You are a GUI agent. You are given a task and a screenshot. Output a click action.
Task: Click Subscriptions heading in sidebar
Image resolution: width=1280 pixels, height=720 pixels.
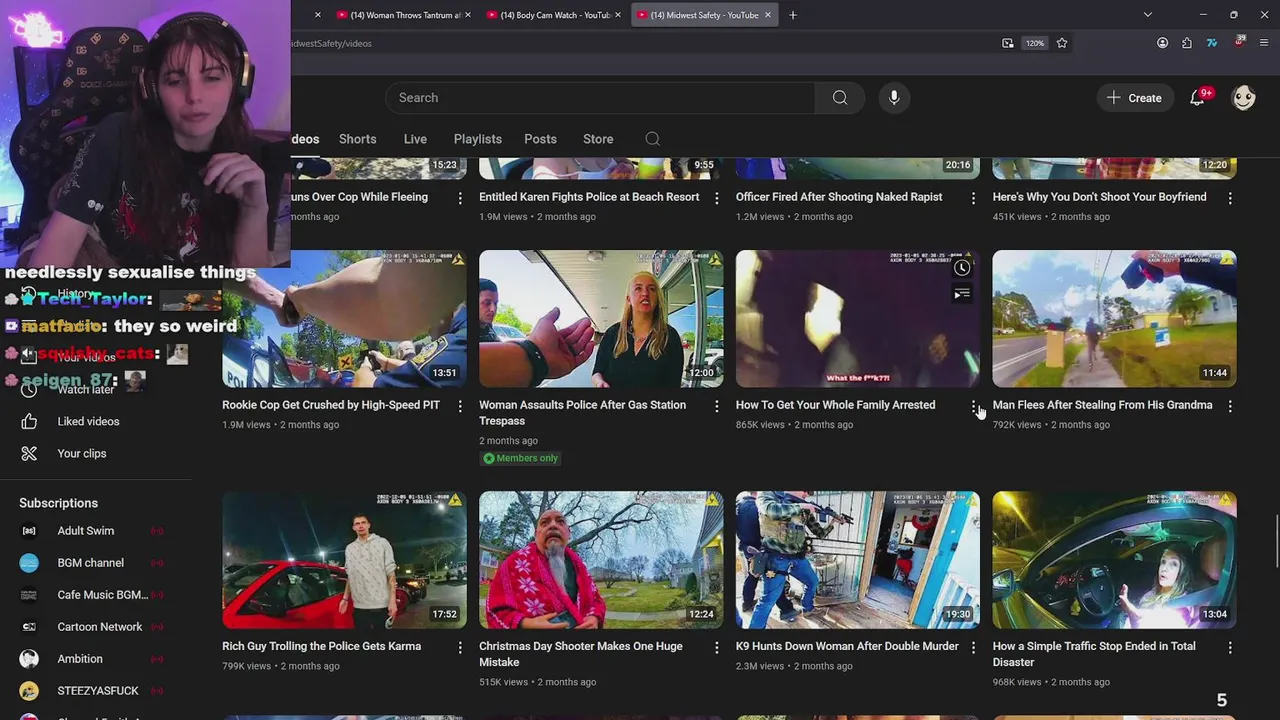pyautogui.click(x=58, y=503)
